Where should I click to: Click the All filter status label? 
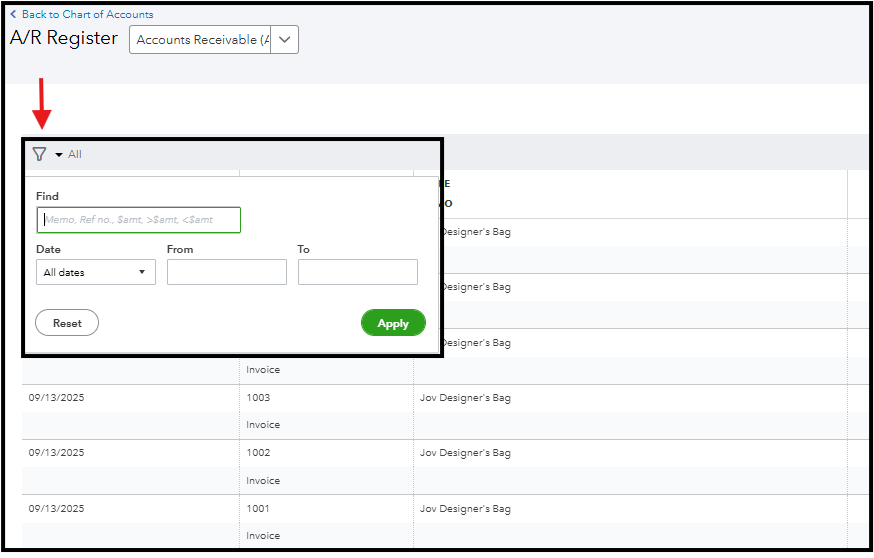[75, 155]
